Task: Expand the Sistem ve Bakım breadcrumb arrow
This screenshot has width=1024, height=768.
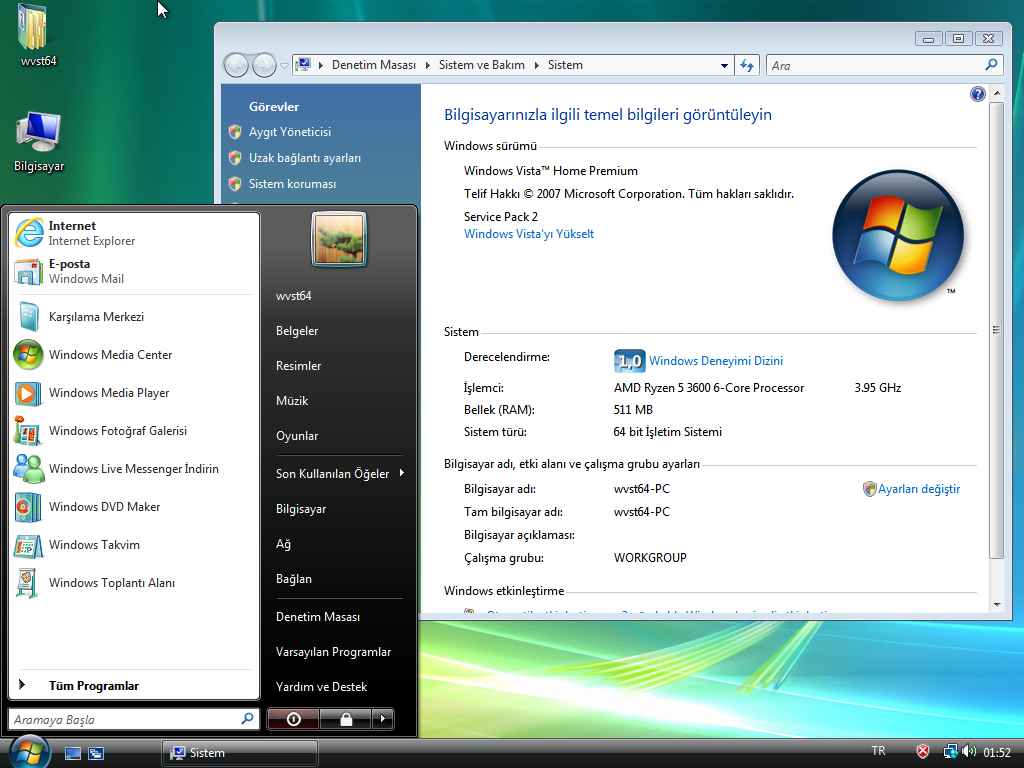Action: click(x=536, y=65)
